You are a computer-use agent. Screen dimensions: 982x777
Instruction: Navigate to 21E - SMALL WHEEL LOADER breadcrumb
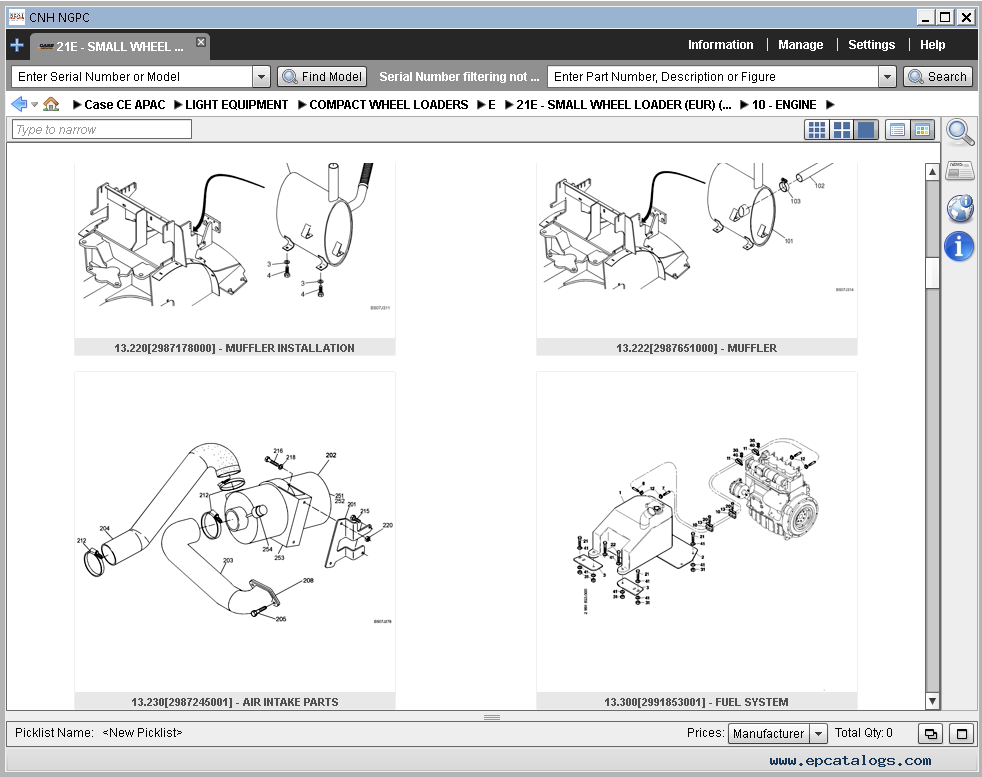[623, 105]
